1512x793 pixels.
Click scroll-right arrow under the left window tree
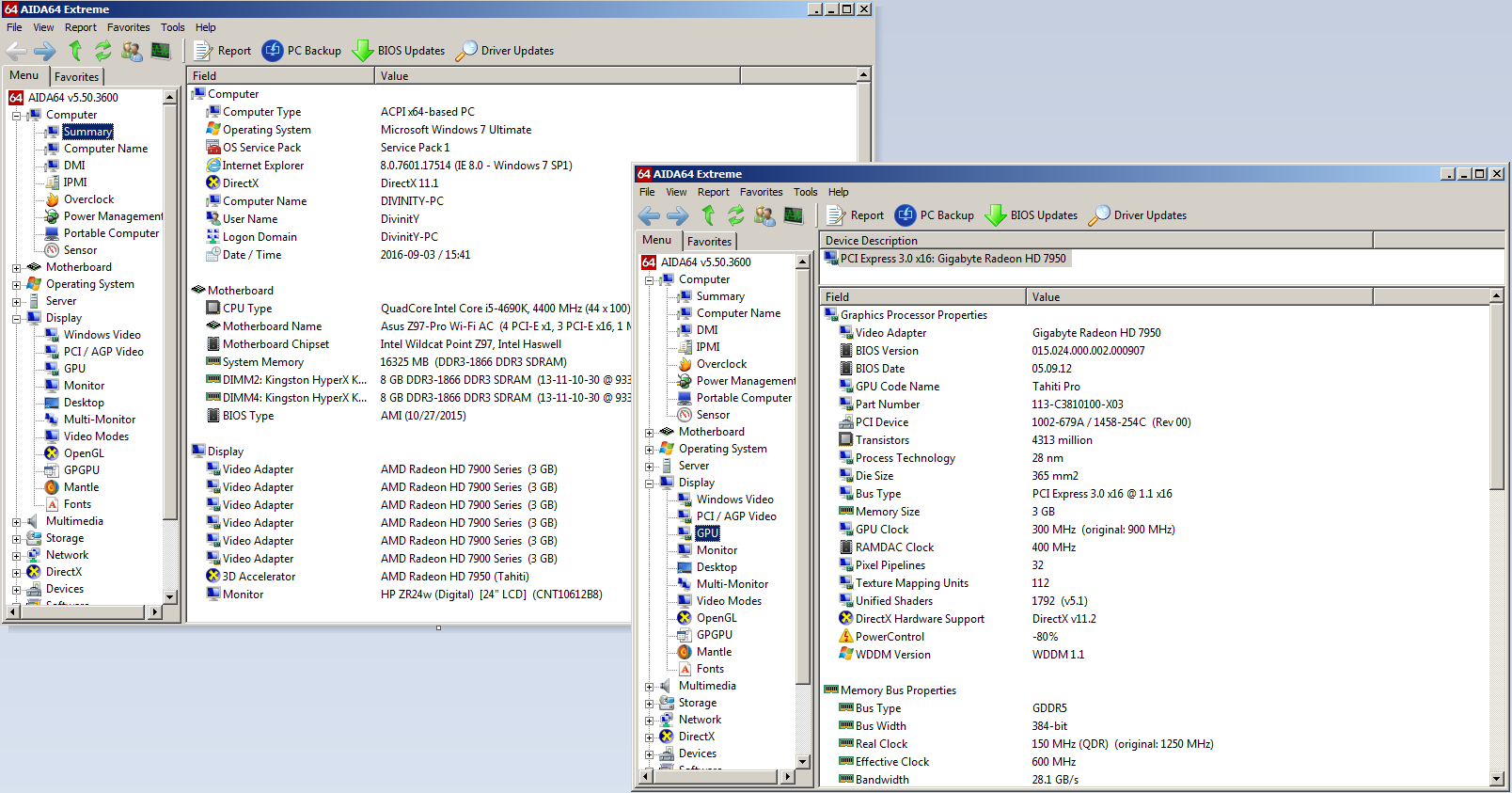155,611
